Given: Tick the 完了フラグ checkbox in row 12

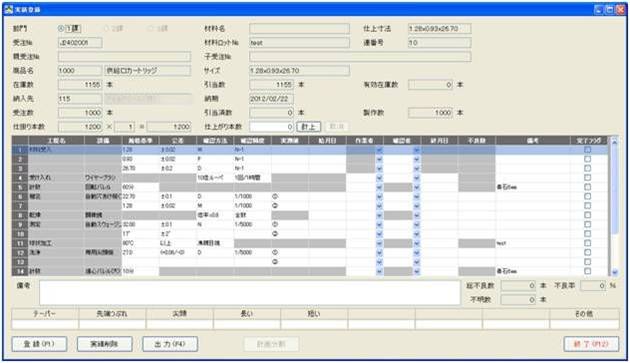Looking at the screenshot, I should click(x=588, y=252).
